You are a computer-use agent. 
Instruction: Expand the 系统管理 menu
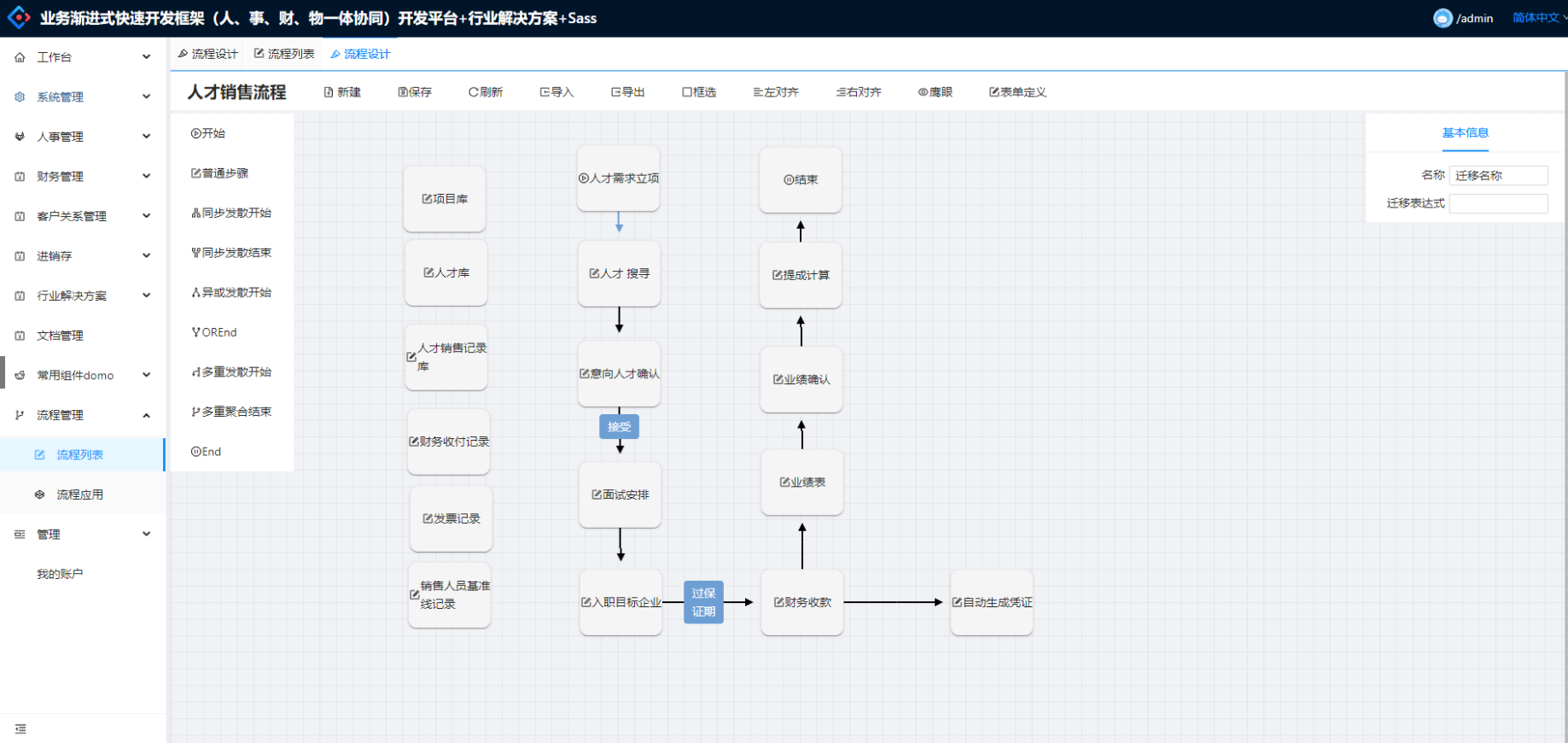pyautogui.click(x=83, y=97)
